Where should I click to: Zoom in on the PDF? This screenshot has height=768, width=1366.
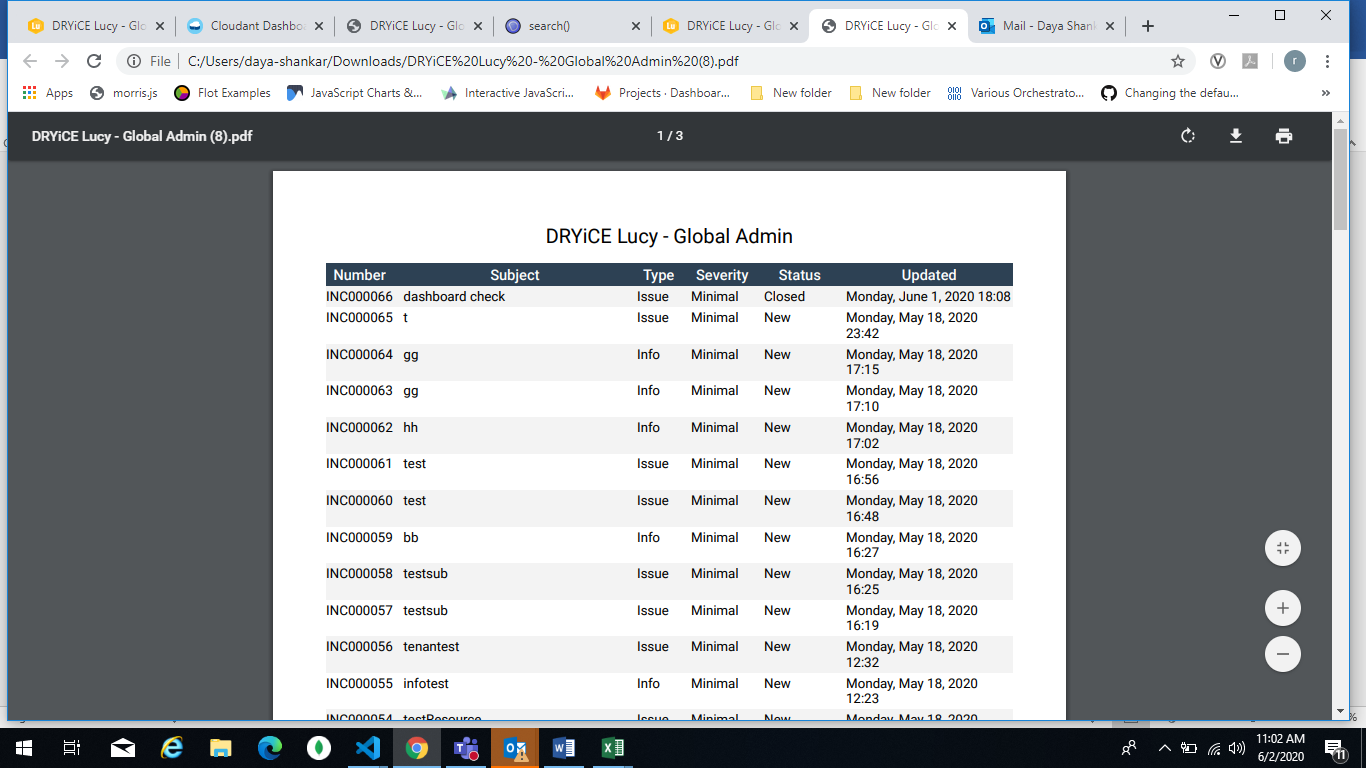[1283, 608]
